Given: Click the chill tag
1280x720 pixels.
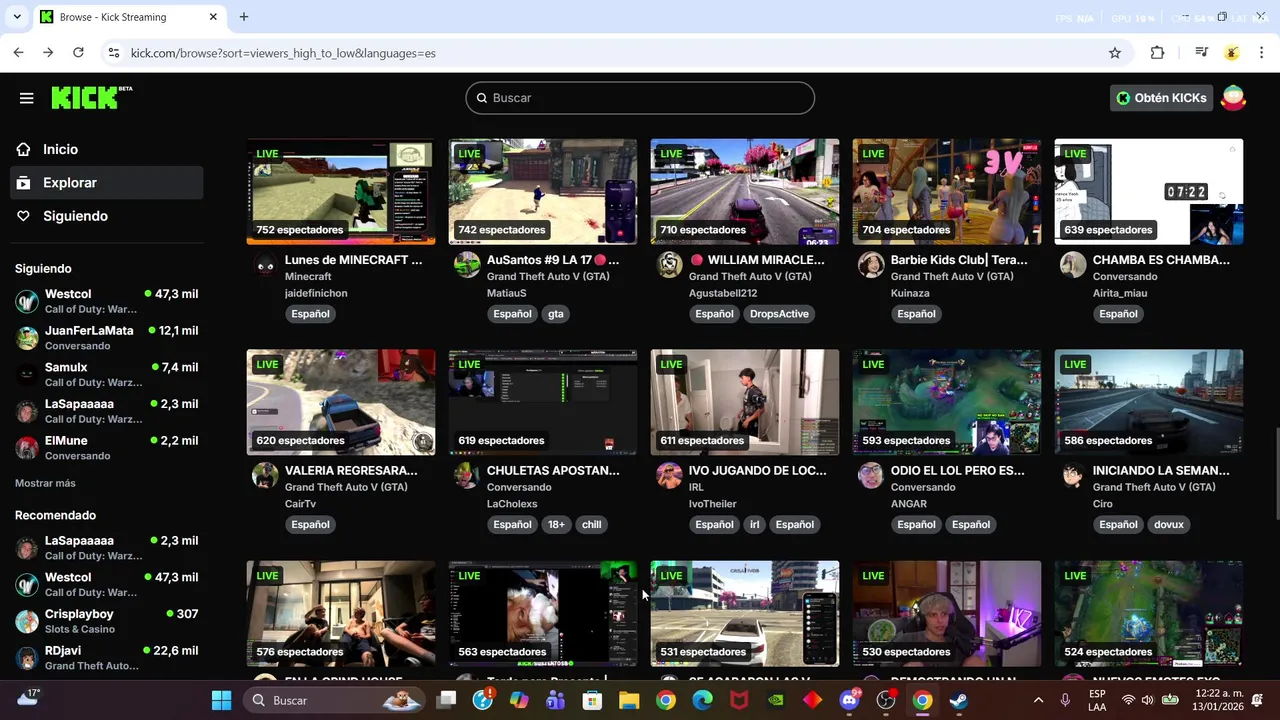Looking at the screenshot, I should click(592, 524).
